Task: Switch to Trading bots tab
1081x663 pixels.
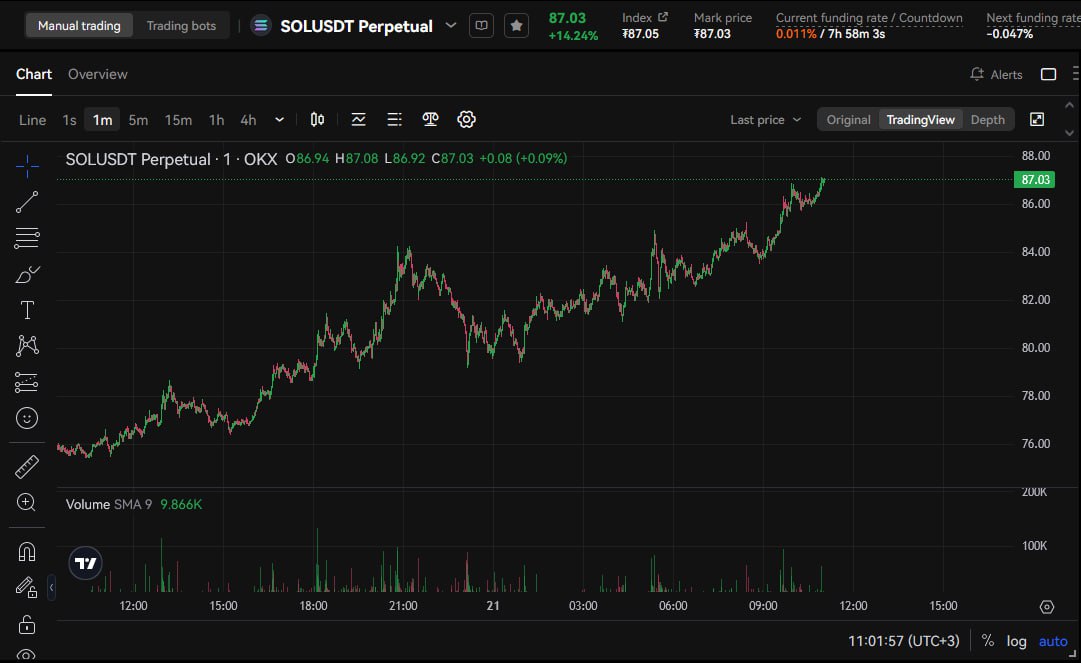Action: tap(181, 26)
